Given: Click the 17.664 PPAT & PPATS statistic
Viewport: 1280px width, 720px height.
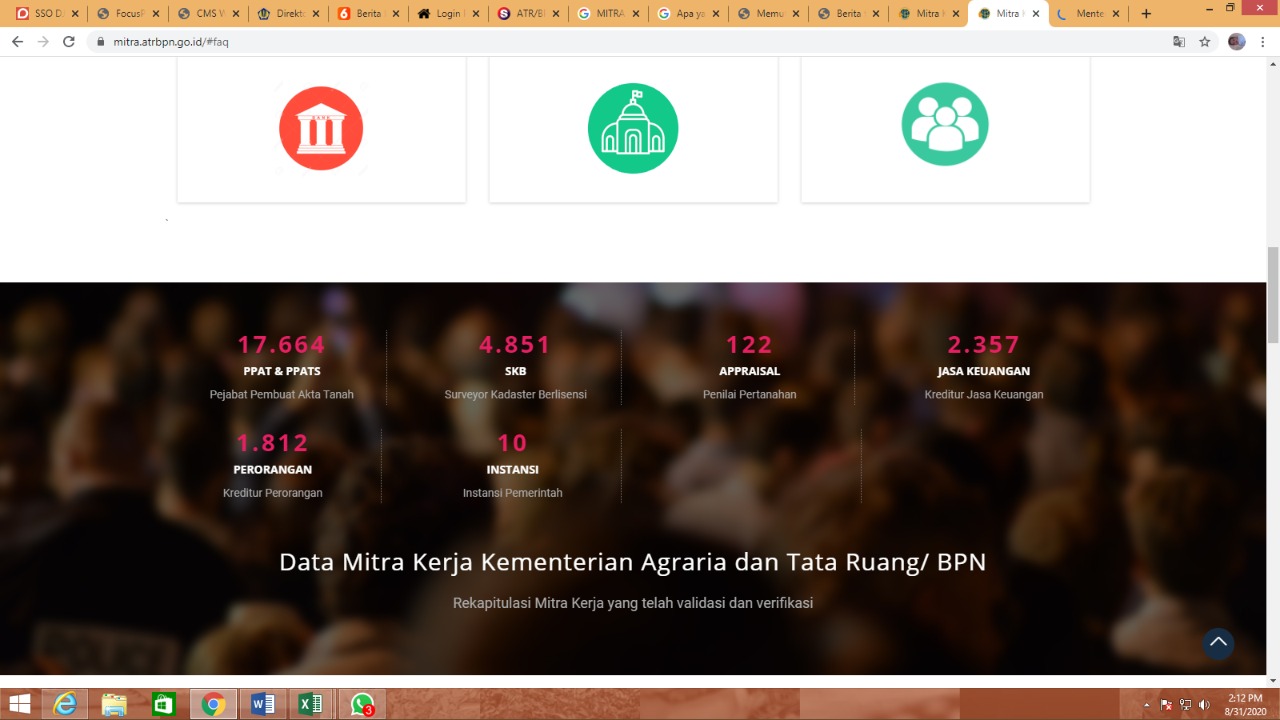Looking at the screenshot, I should [x=281, y=345].
